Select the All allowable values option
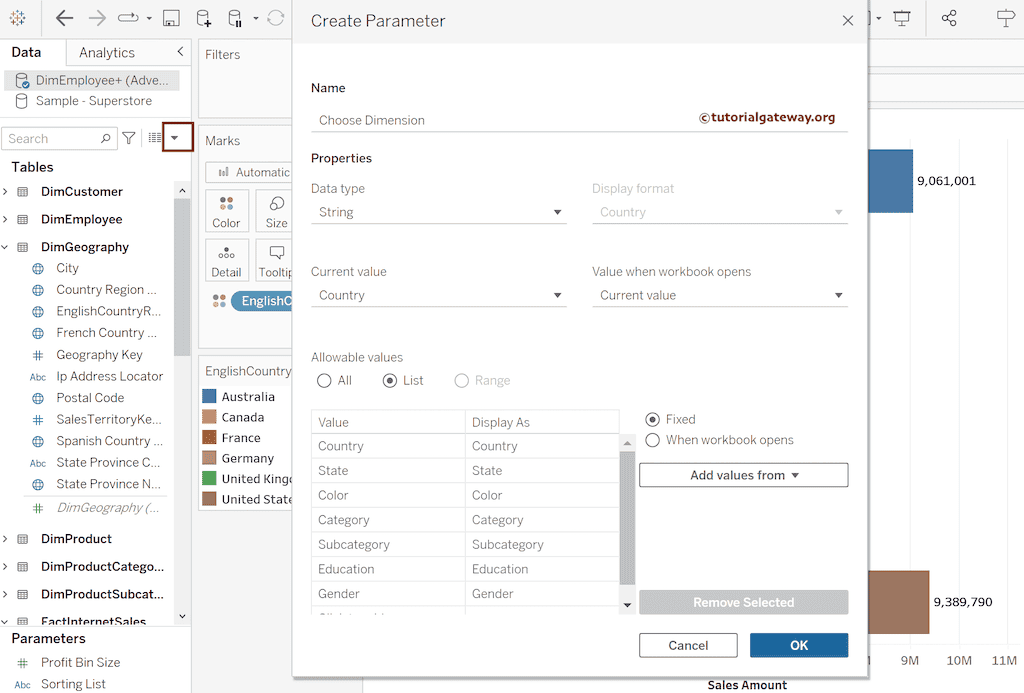 (x=324, y=381)
